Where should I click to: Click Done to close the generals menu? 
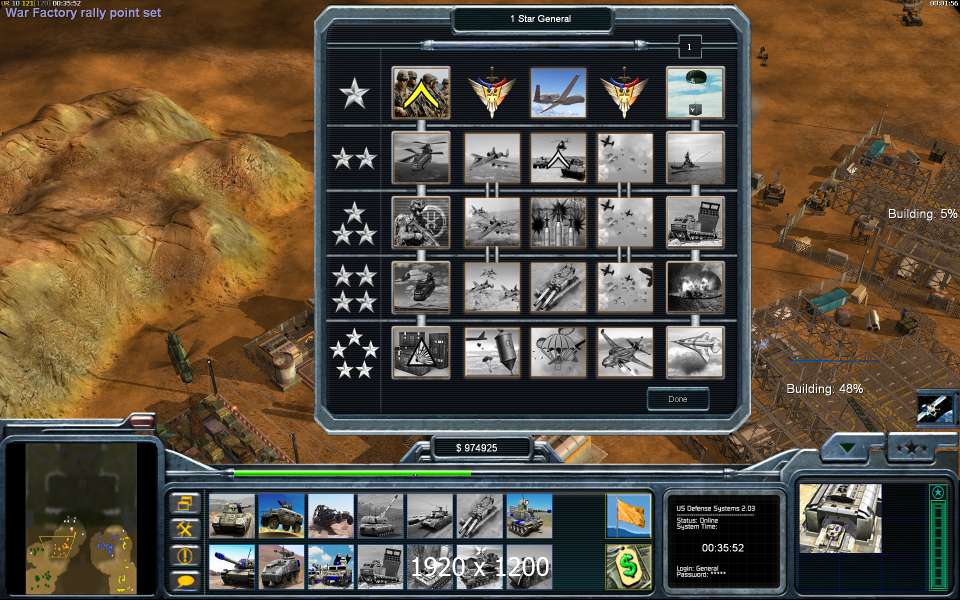pyautogui.click(x=678, y=399)
